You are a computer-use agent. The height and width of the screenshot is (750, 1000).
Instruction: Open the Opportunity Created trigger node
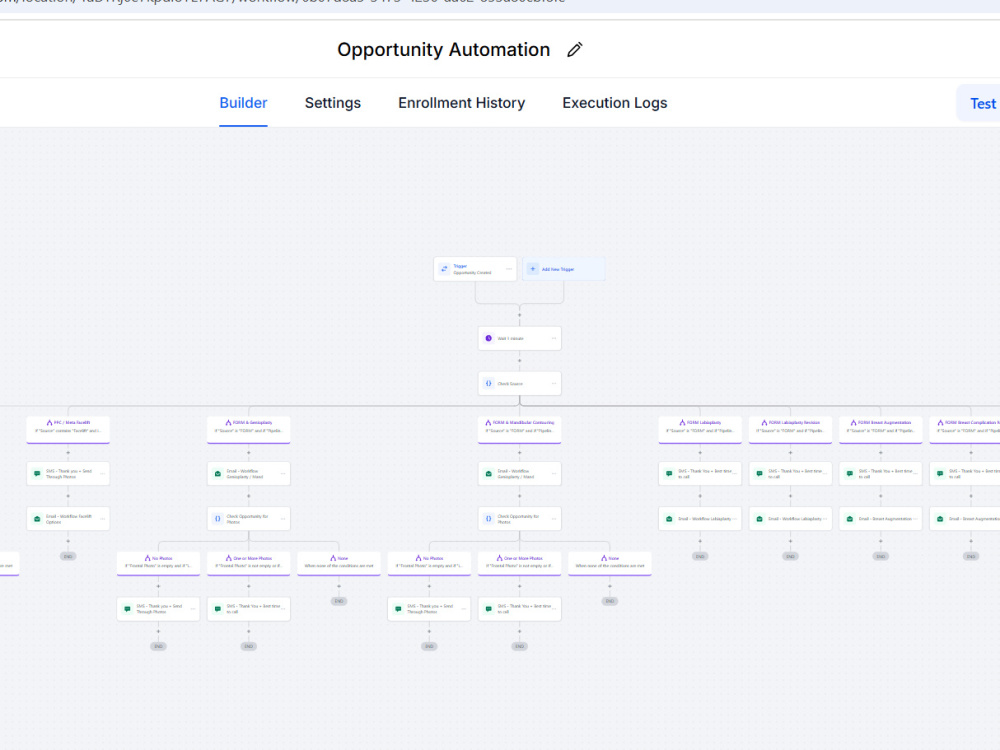tap(475, 269)
